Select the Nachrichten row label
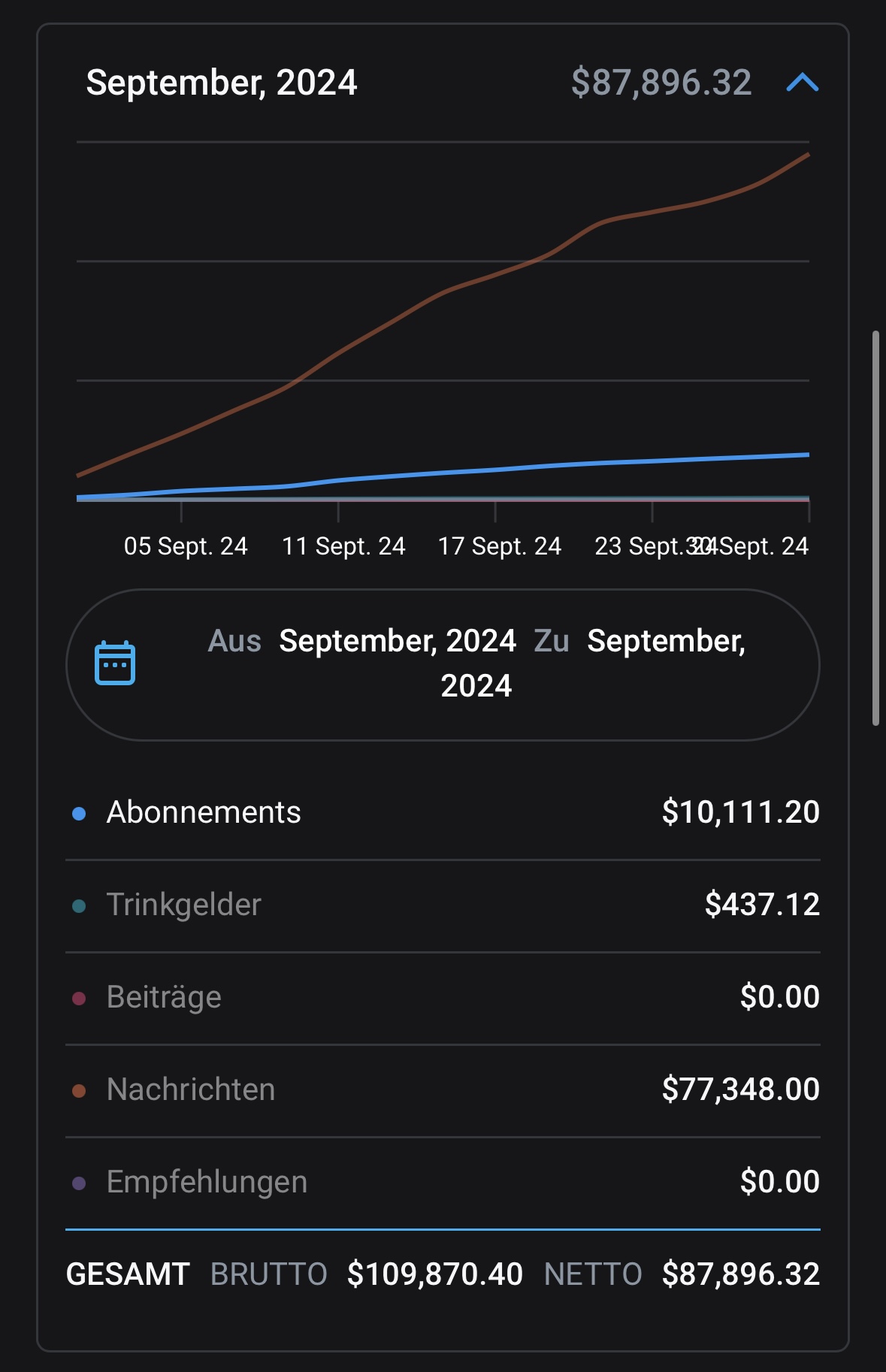The height and width of the screenshot is (1372, 886). point(191,1089)
